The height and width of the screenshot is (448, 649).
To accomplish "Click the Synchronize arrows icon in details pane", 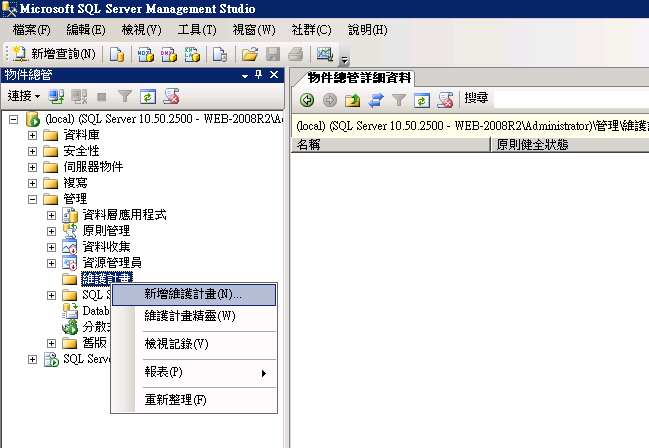I will pyautogui.click(x=376, y=100).
